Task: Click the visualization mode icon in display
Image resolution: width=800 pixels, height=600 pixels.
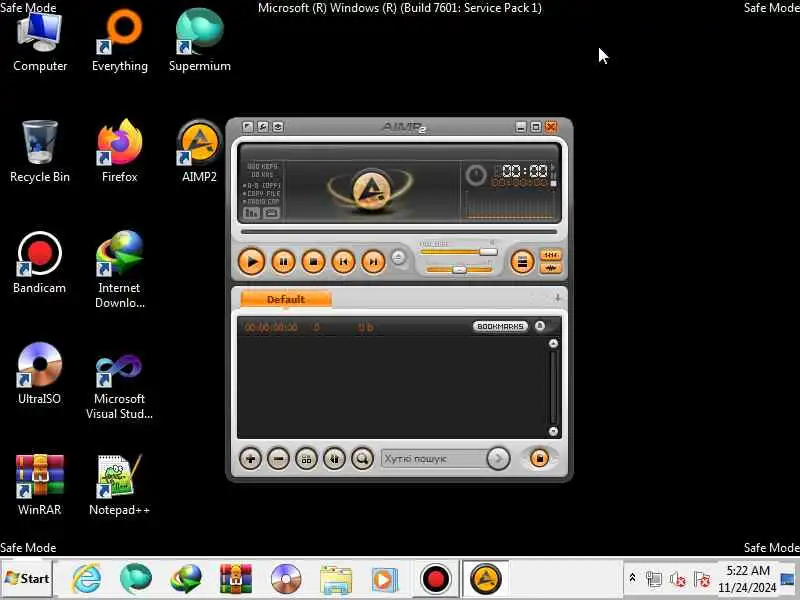Action: (x=252, y=213)
